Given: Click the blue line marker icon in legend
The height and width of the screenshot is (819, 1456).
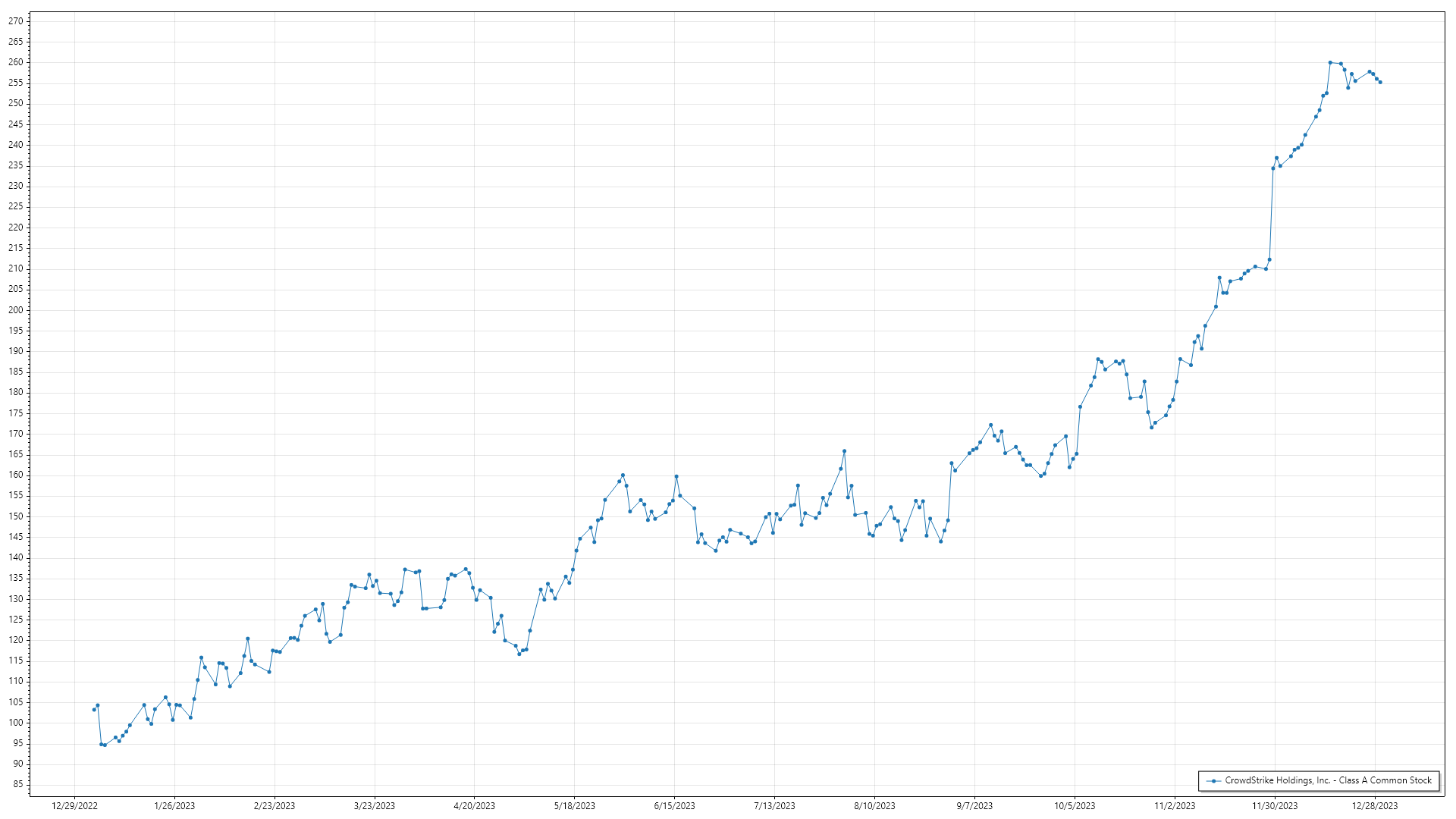Looking at the screenshot, I should coord(1213,780).
